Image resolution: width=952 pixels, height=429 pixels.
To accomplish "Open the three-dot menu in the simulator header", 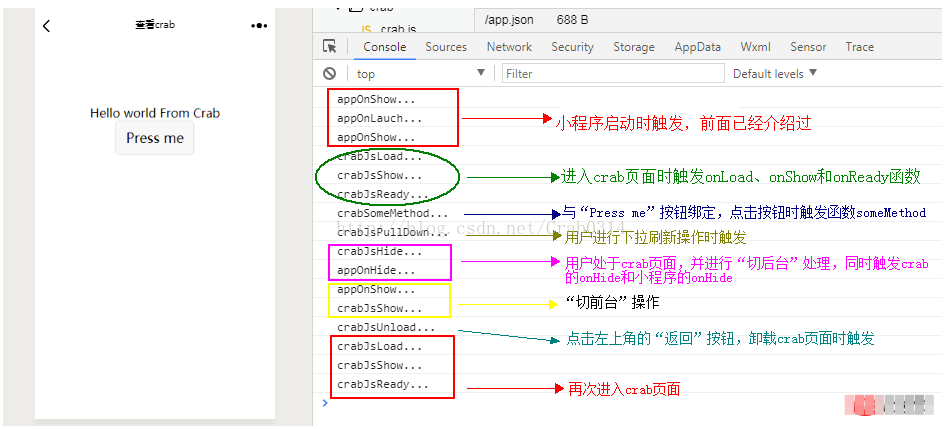I will pyautogui.click(x=259, y=25).
